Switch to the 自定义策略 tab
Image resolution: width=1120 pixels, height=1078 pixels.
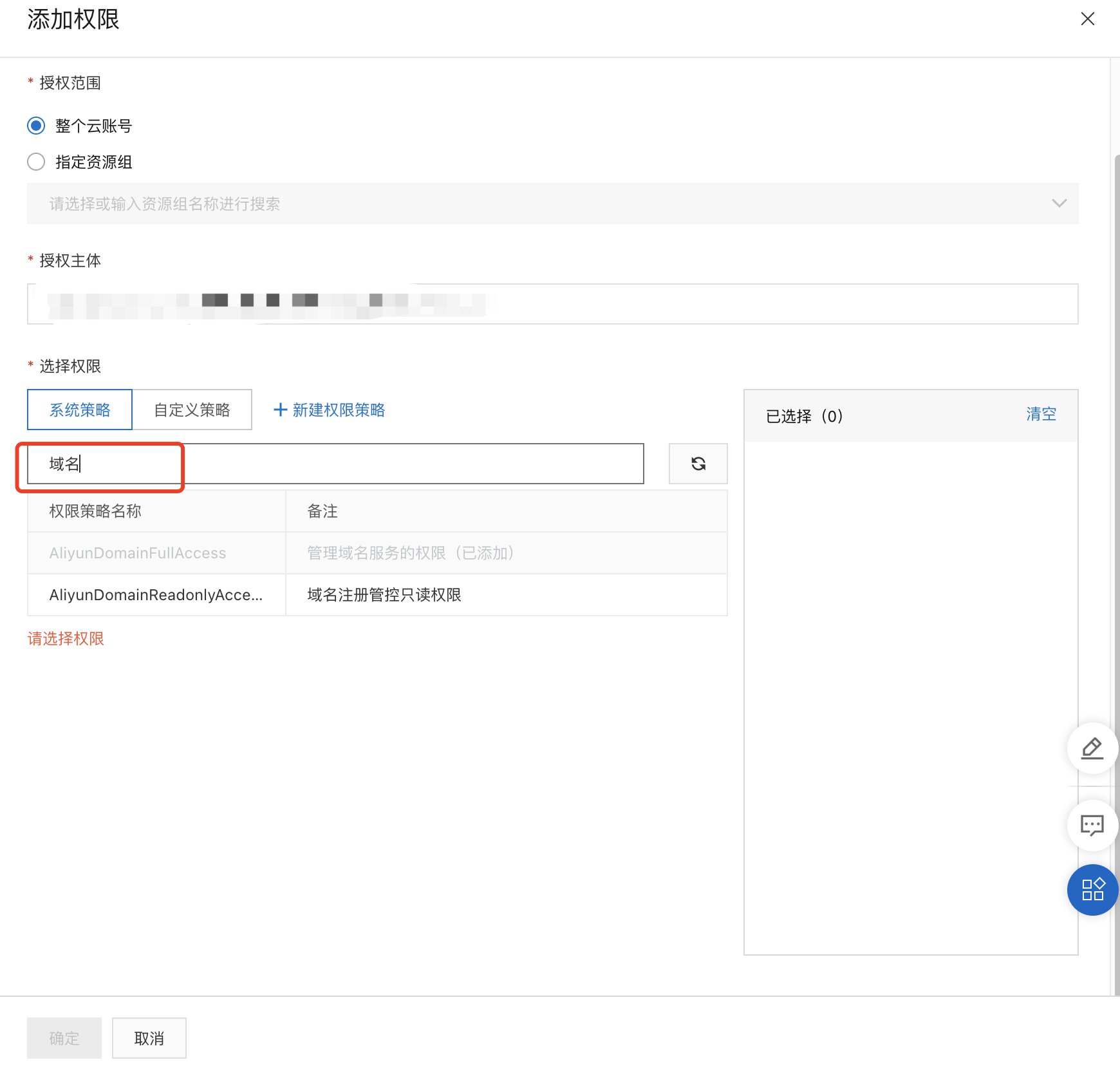[192, 410]
